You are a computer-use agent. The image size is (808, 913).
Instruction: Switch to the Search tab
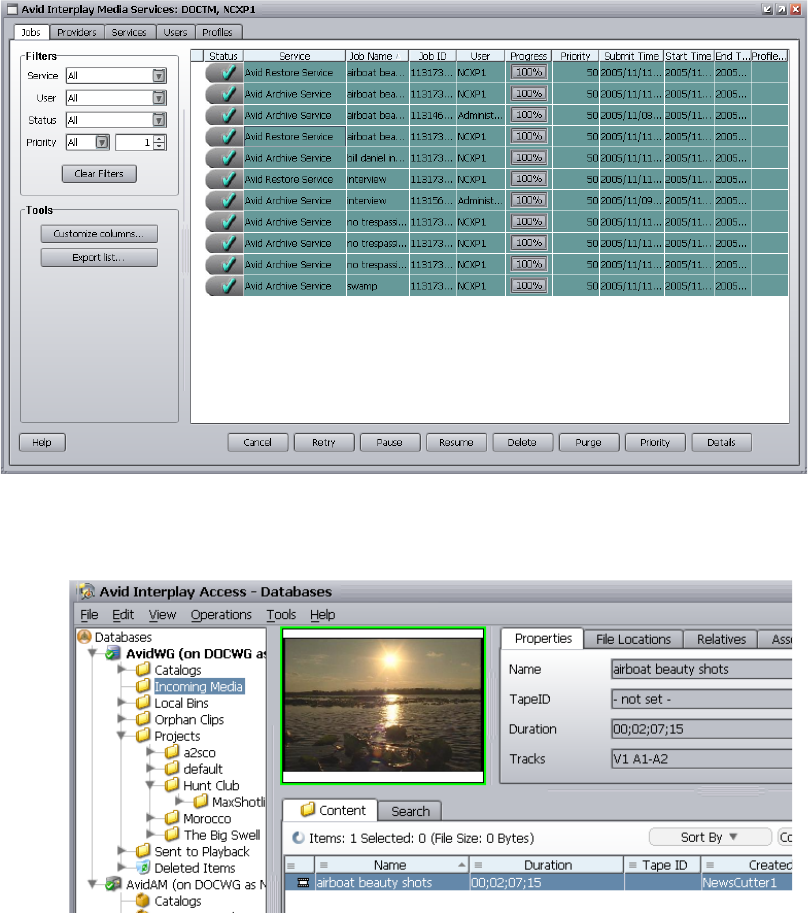click(410, 811)
